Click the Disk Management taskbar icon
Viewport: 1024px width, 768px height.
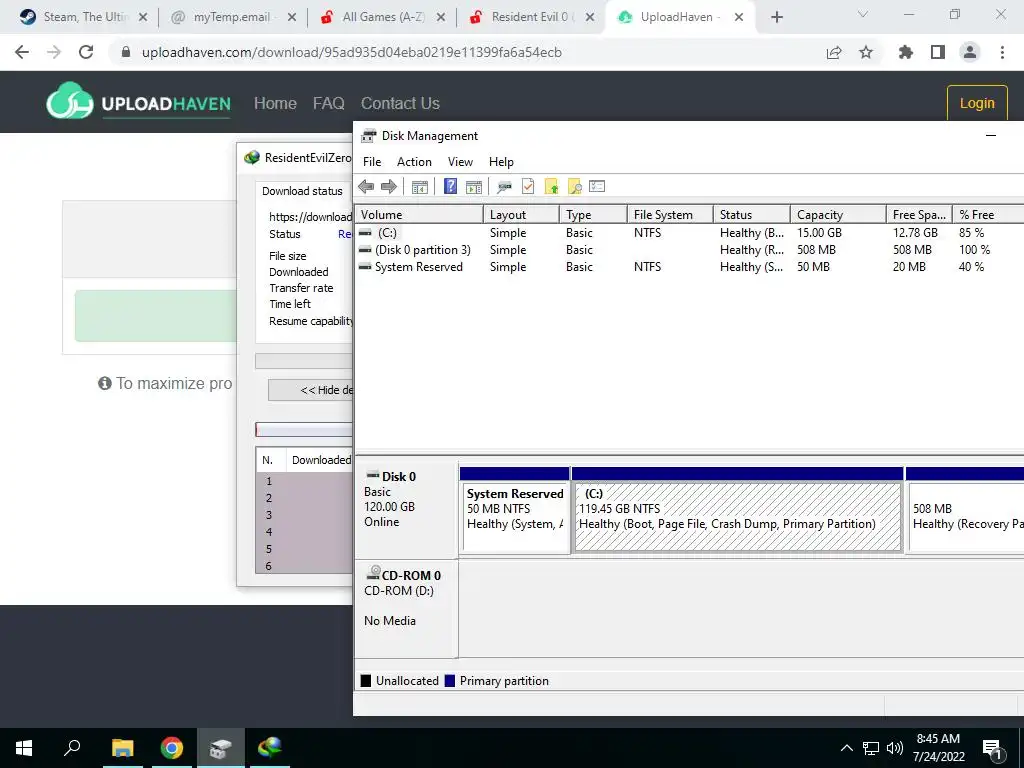pos(221,748)
